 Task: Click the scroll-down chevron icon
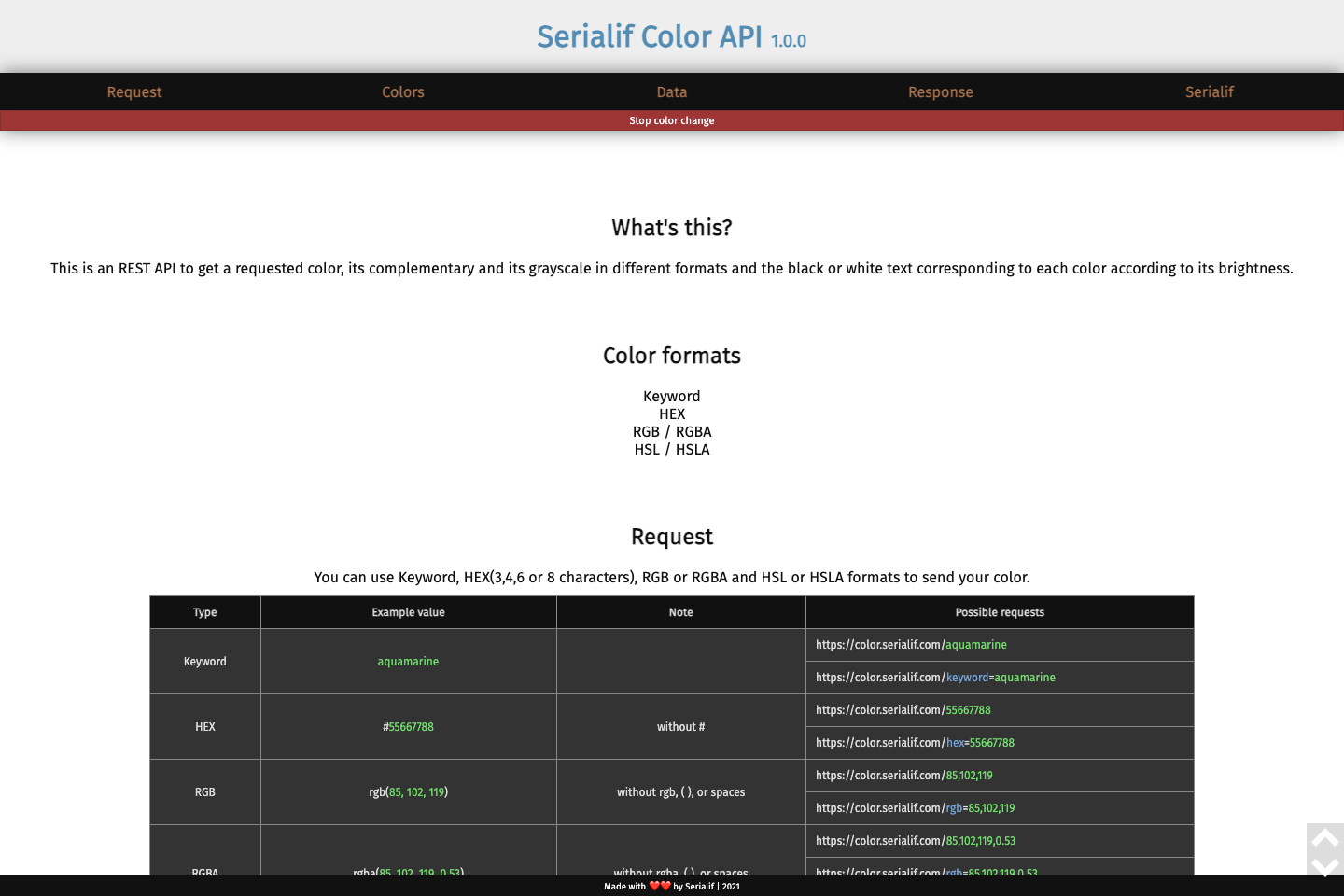[1325, 866]
